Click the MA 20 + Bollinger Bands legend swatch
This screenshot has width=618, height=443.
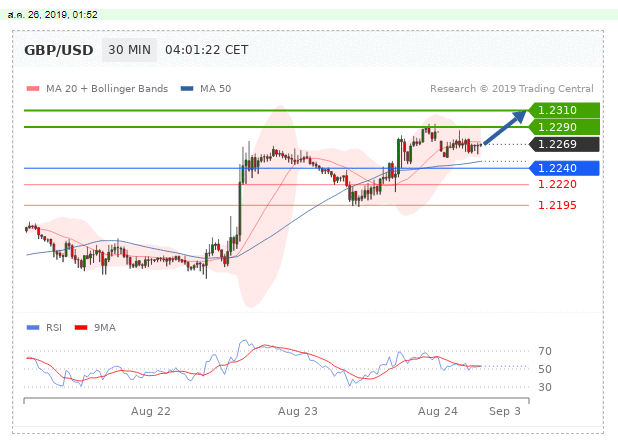click(33, 89)
